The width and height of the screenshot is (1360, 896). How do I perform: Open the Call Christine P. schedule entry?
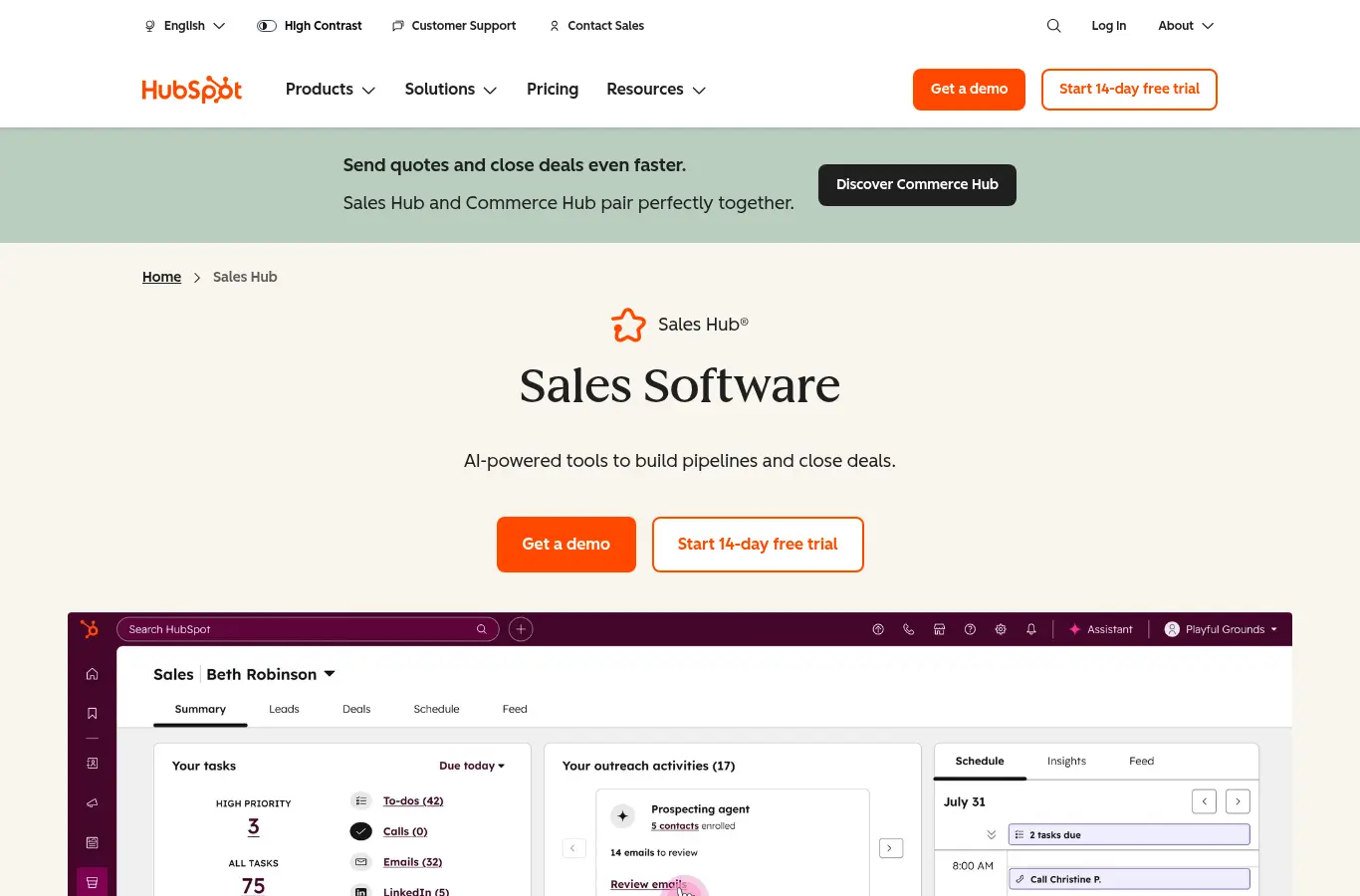[1129, 879]
